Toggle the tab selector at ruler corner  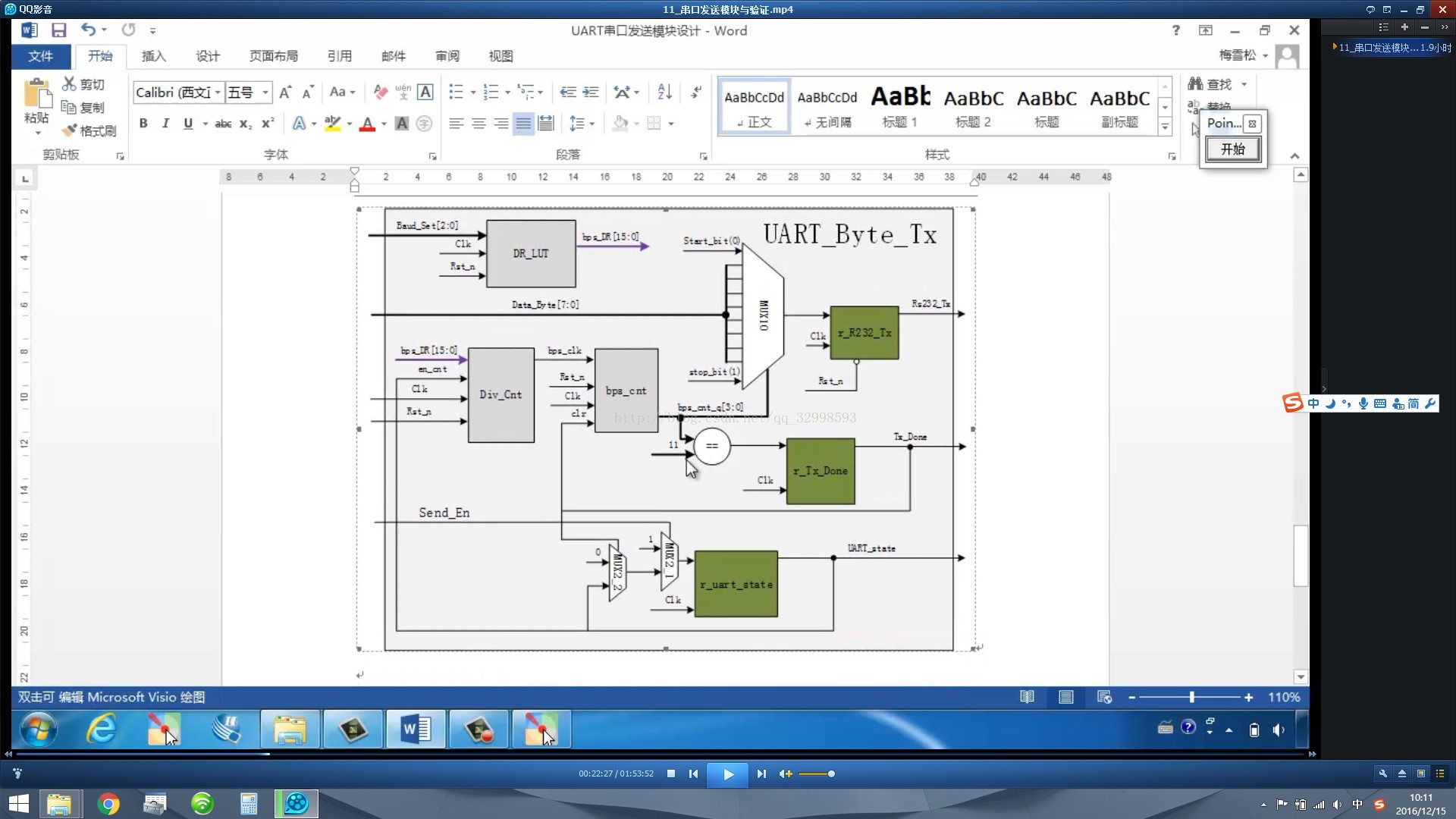pos(25,179)
